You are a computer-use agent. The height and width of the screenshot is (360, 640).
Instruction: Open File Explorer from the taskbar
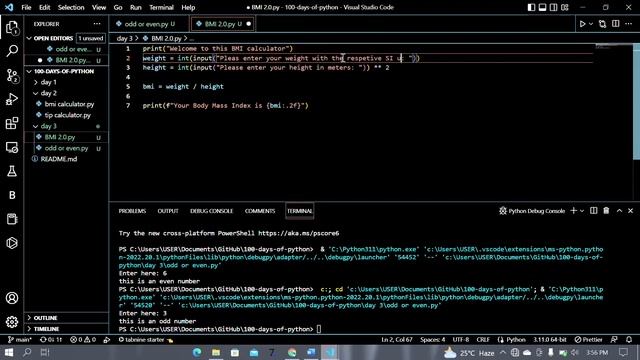point(216,352)
